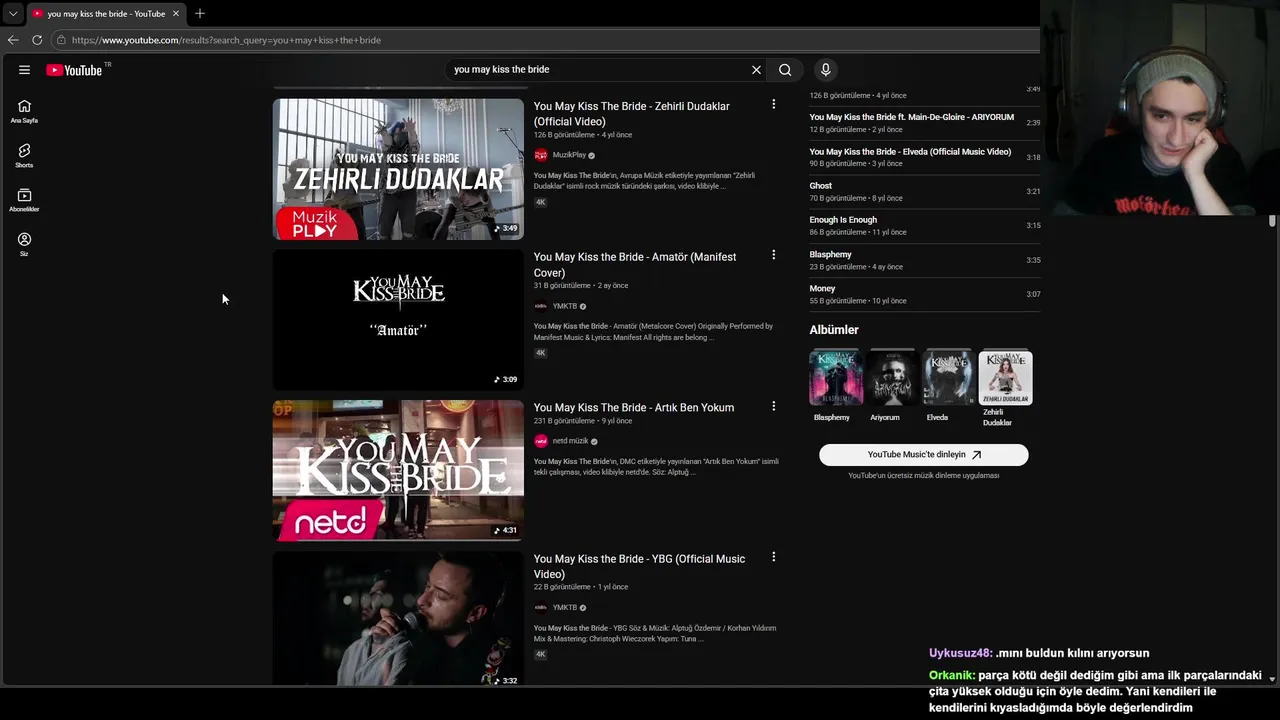This screenshot has height=720, width=1280.
Task: Open options menu for Zehirli Dudaklar video
Action: 773,104
